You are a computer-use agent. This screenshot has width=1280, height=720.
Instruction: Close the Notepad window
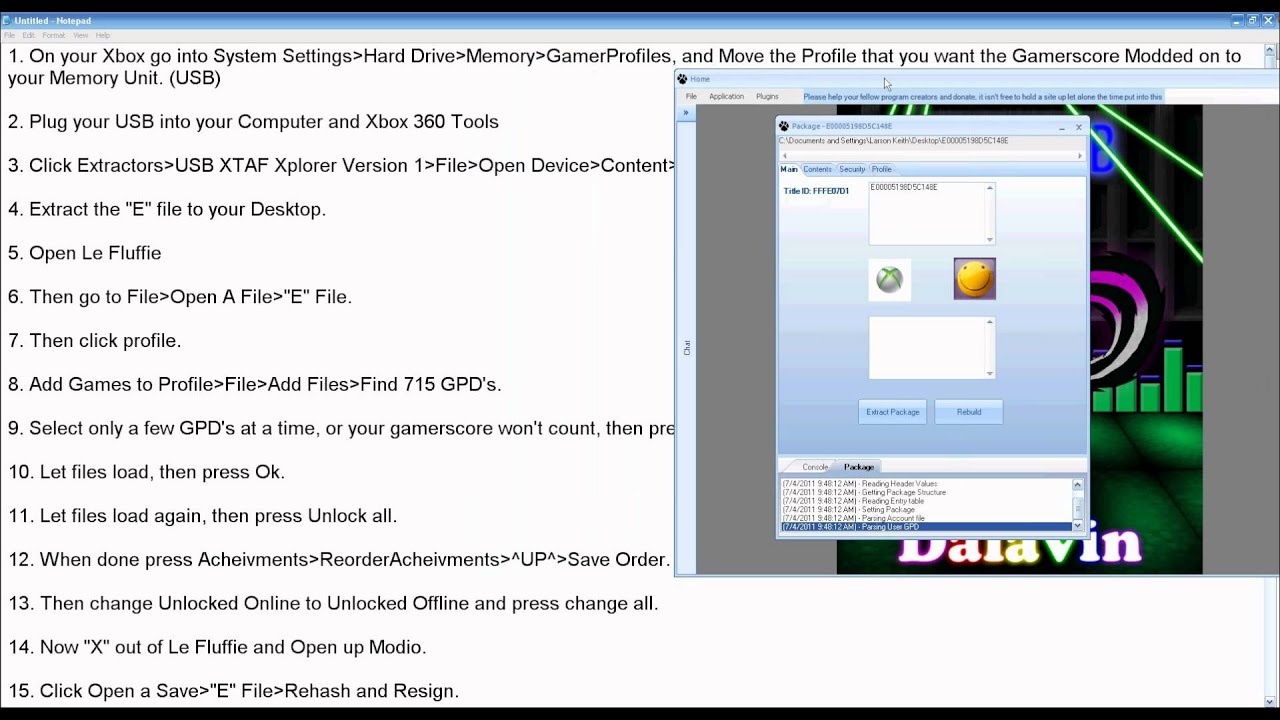1268,20
